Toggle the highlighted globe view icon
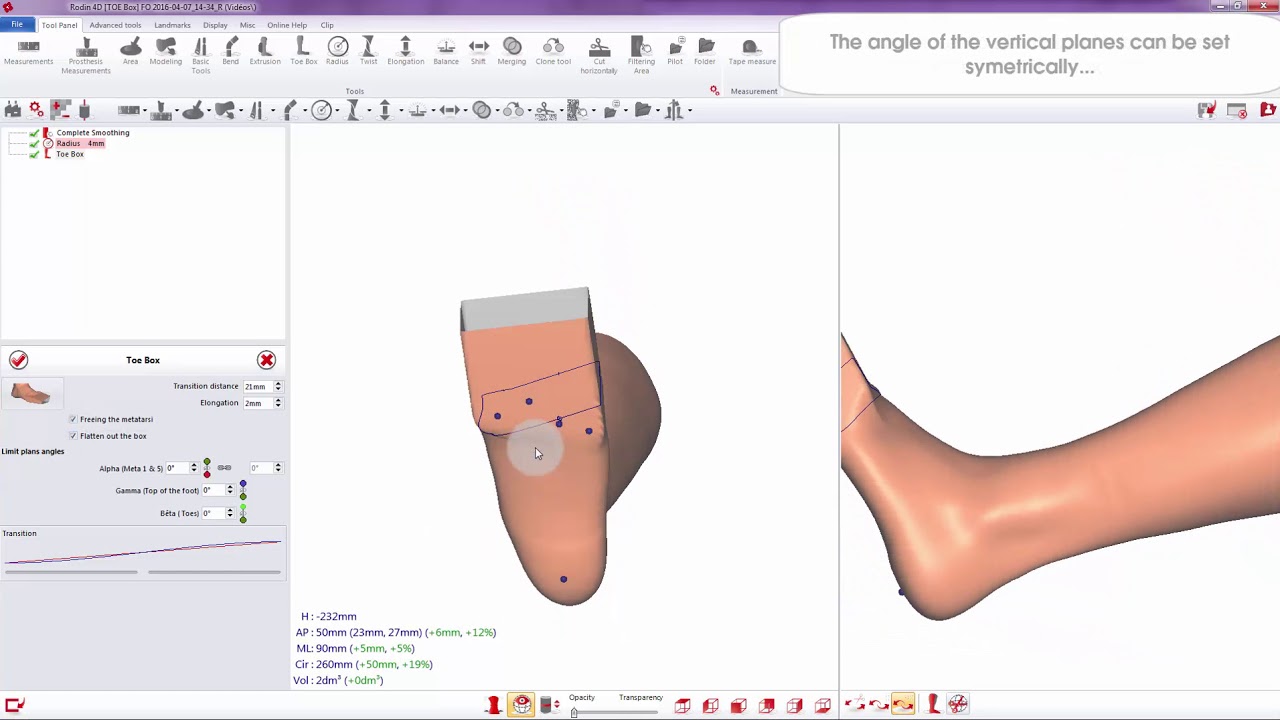Viewport: 1280px width, 720px height. (522, 705)
